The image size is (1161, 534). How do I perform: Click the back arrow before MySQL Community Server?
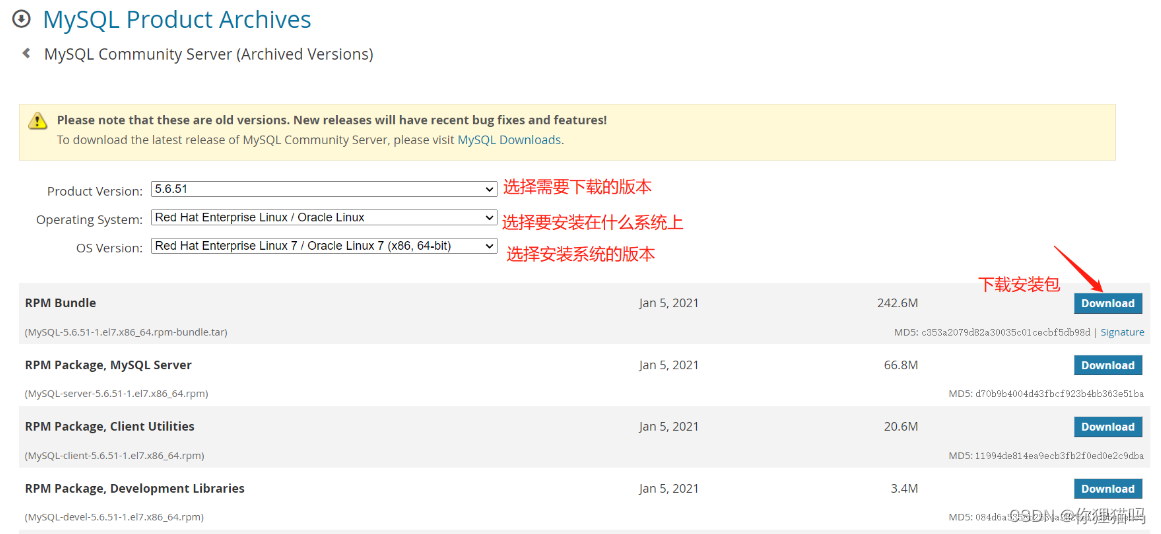pyautogui.click(x=27, y=53)
